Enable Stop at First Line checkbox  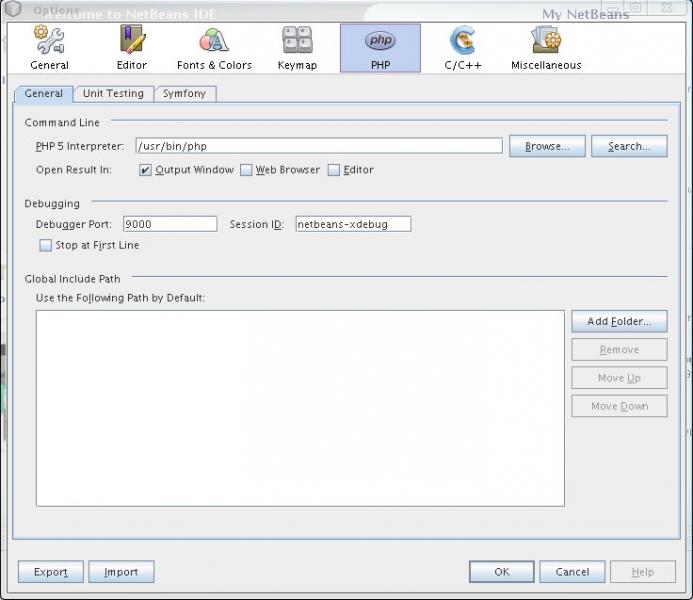tap(46, 245)
